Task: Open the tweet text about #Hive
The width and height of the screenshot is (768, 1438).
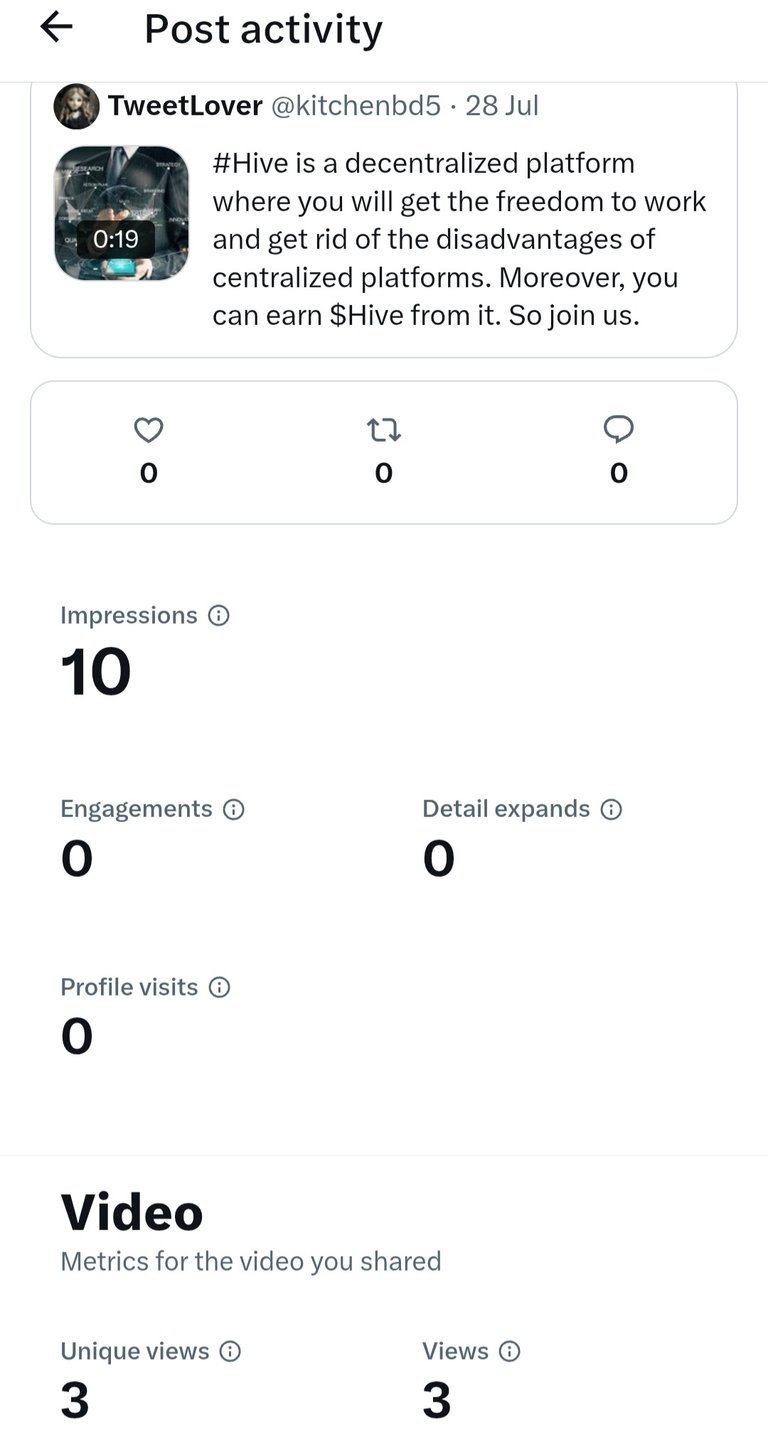Action: tap(460, 240)
